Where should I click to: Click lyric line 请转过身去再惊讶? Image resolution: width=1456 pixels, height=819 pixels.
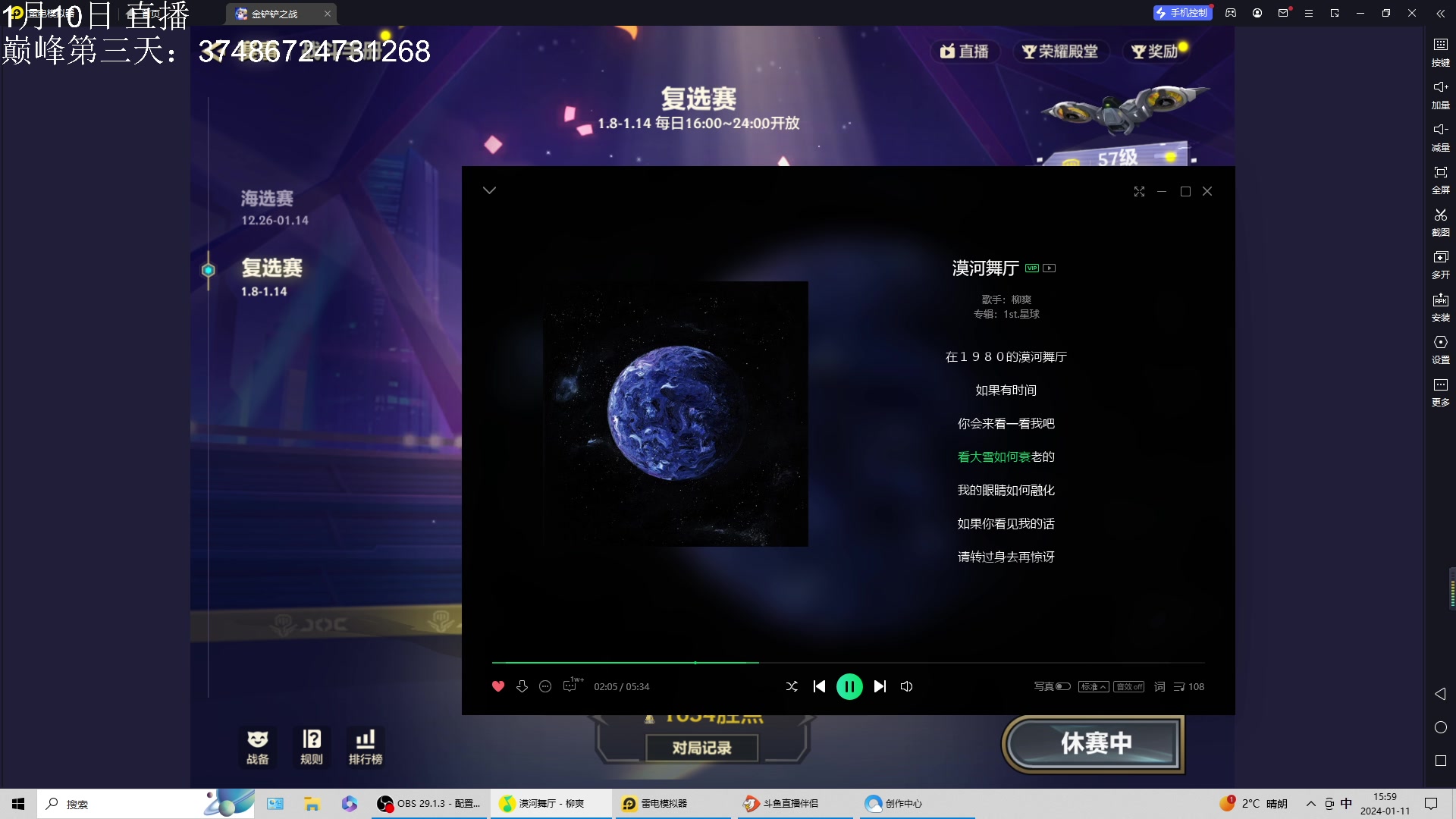[x=1006, y=557]
